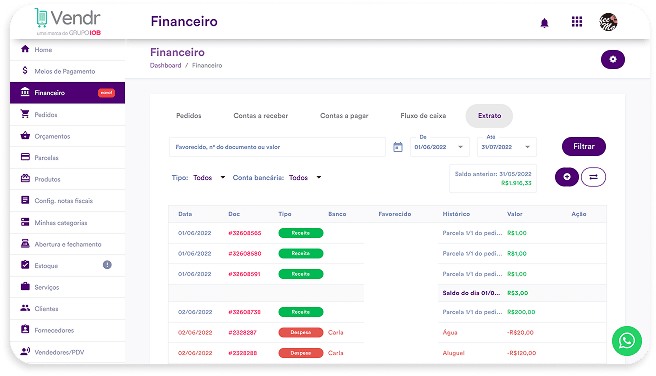Click the icon for Minhas categorias
Image resolution: width=656 pixels, height=376 pixels.
click(25, 222)
